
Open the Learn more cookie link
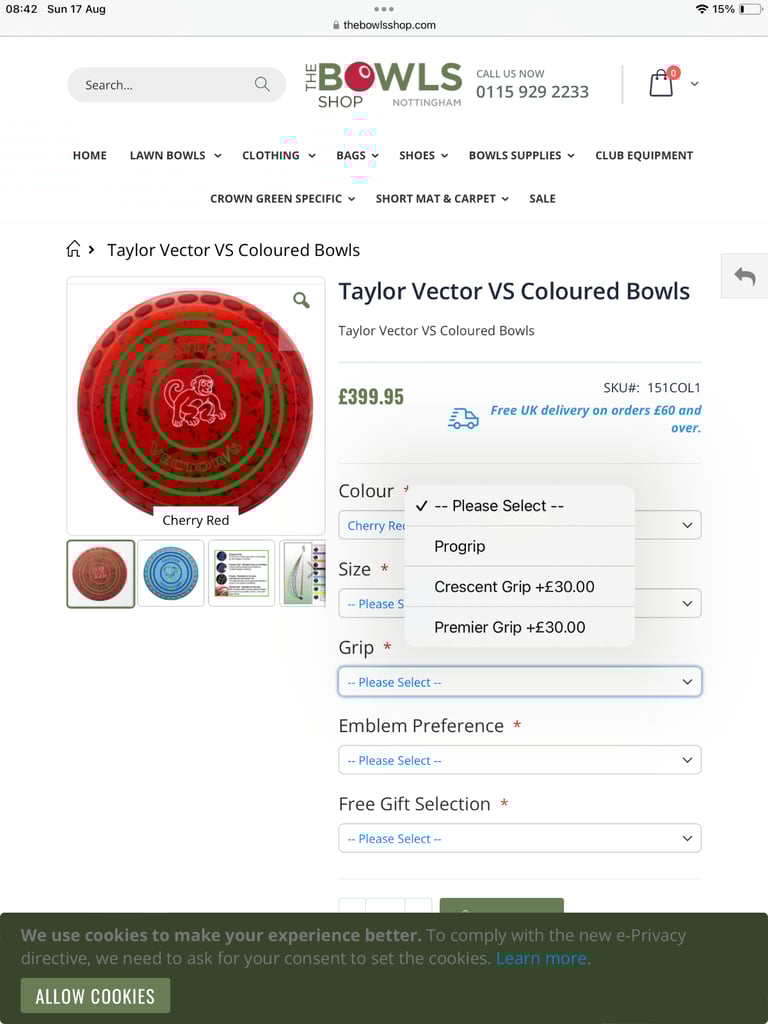click(541, 959)
